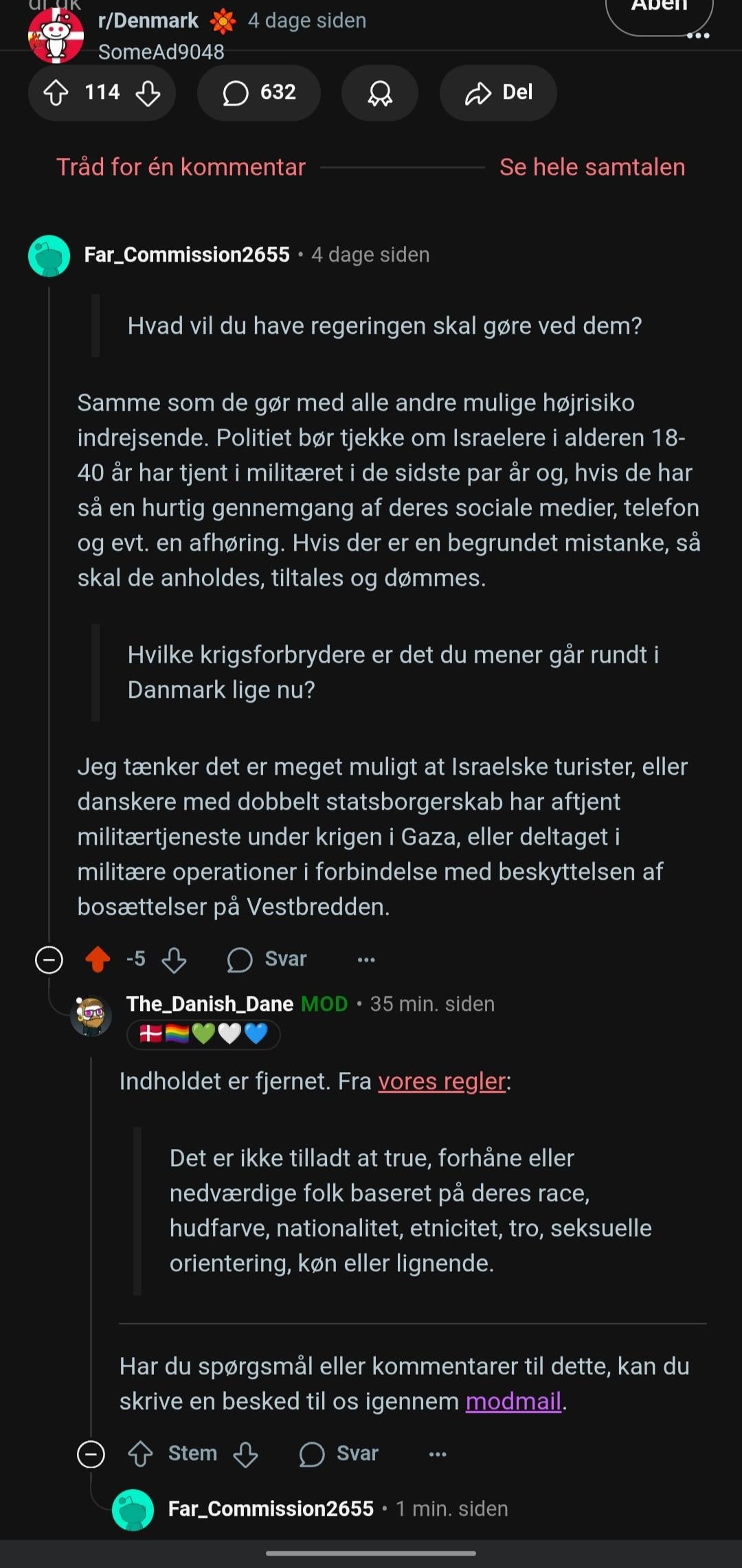
Task: Downvote the post with 114 points
Action: pyautogui.click(x=148, y=93)
